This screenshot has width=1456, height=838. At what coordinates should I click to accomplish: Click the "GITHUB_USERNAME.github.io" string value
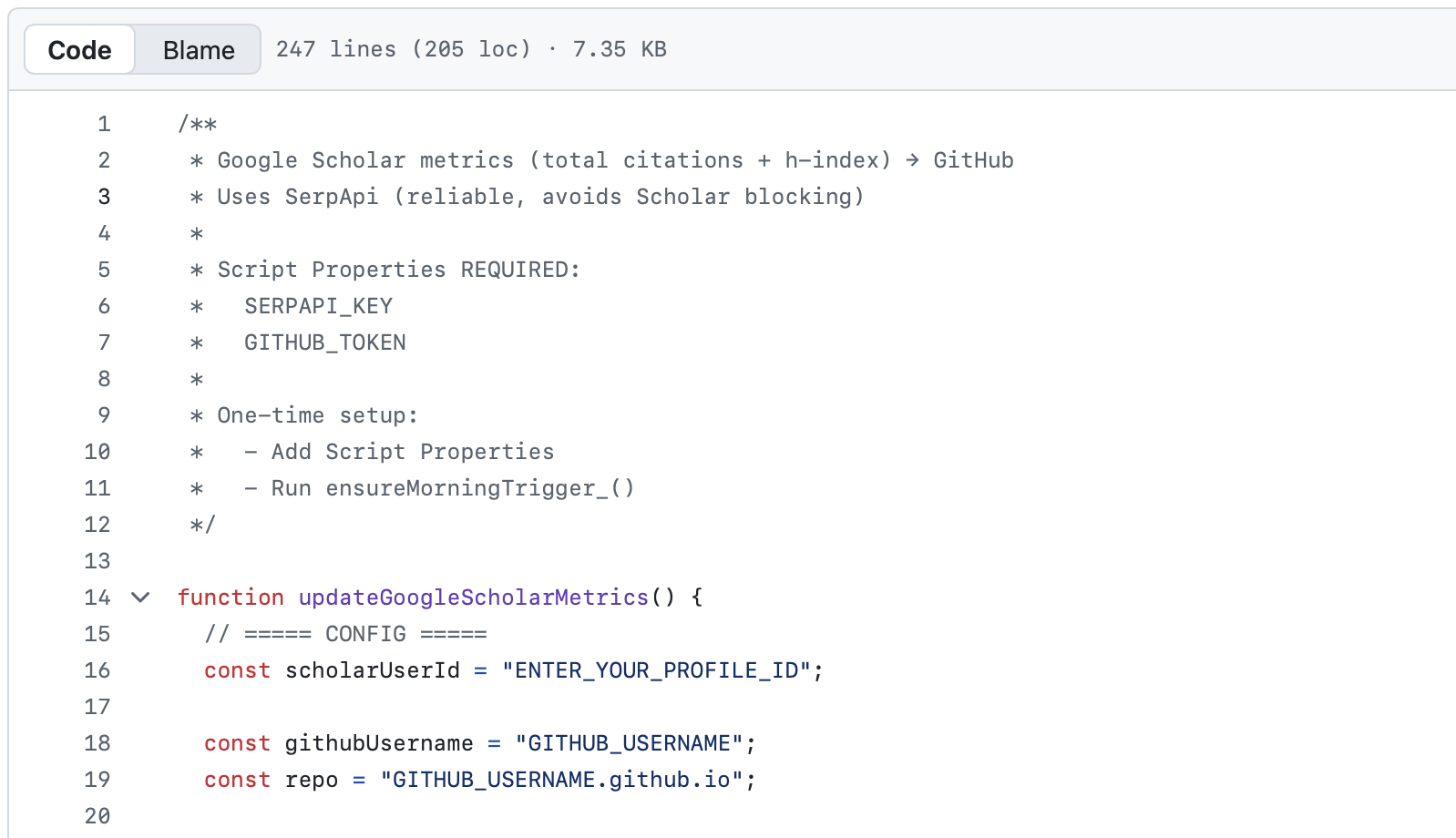(x=561, y=780)
